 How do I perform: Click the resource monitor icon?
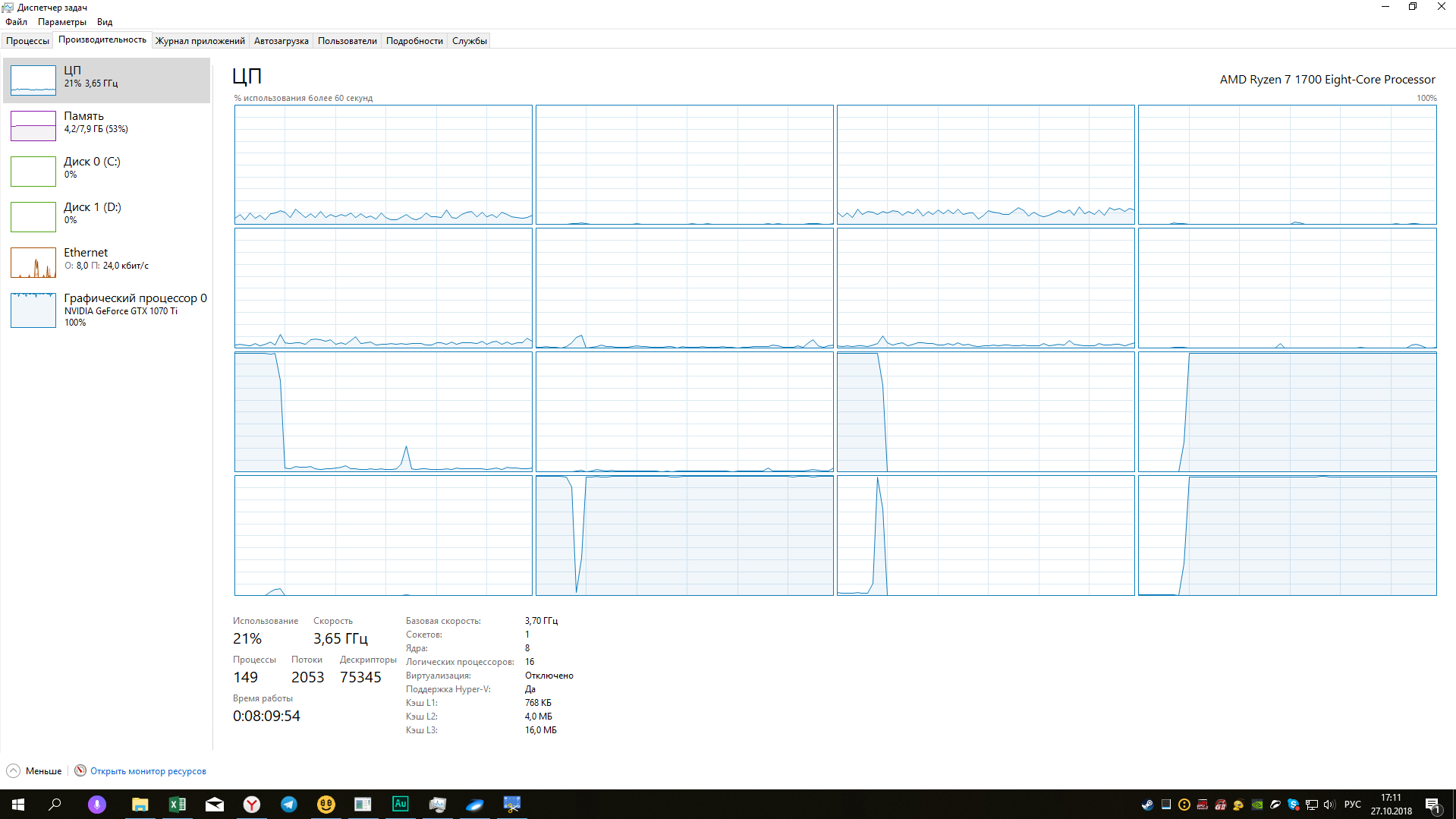pos(80,771)
